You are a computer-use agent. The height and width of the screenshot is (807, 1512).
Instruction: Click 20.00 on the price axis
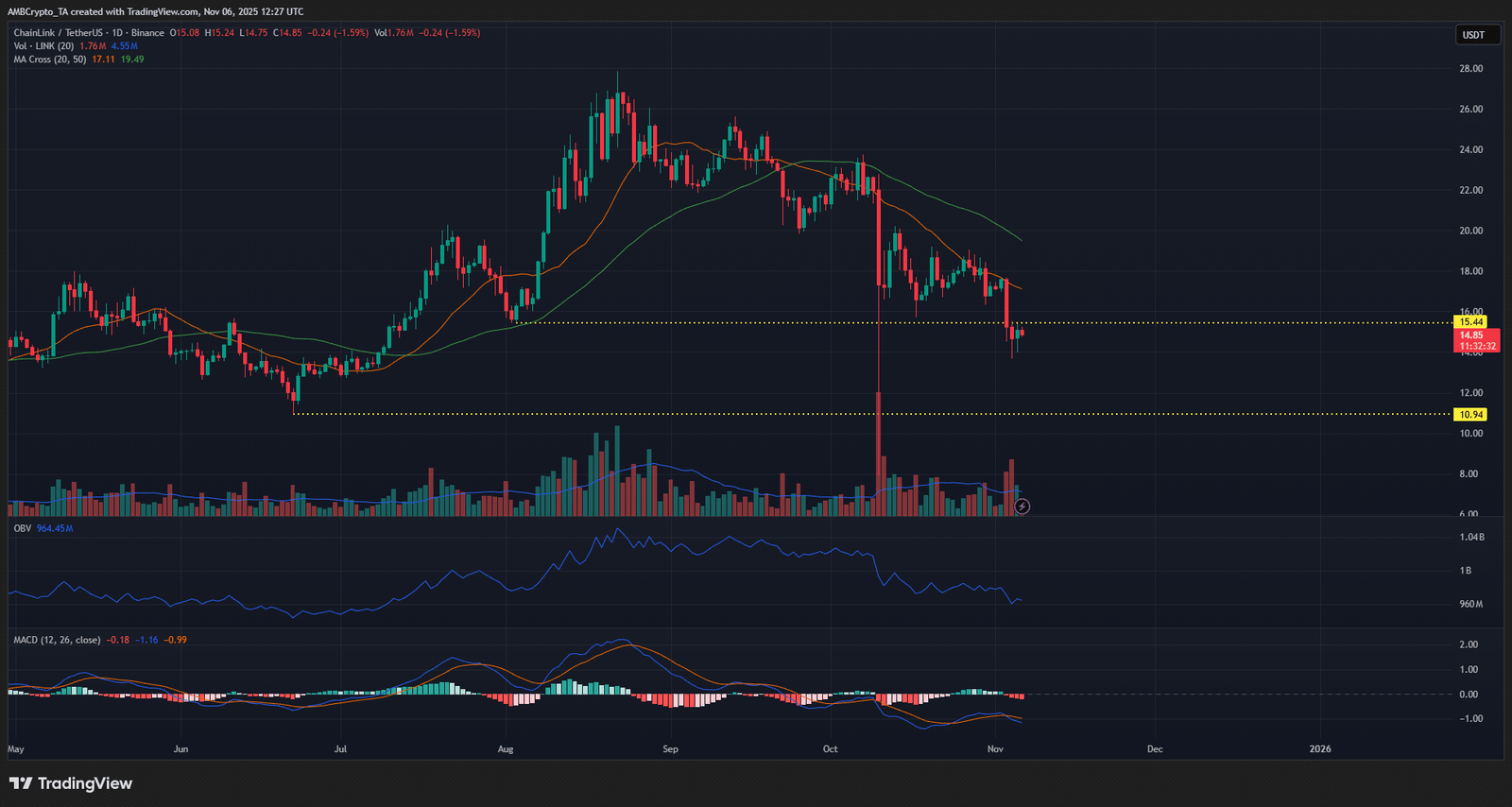1471,232
